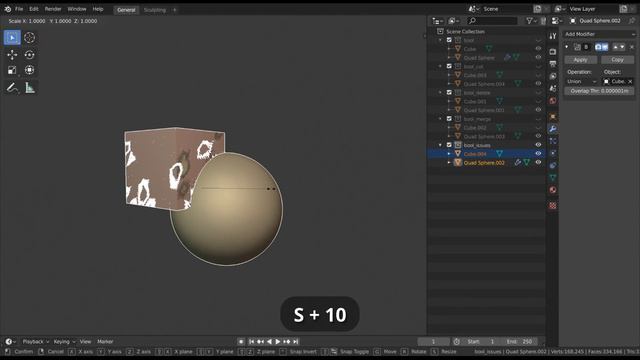Switch to the General workspace tab

(x=126, y=10)
